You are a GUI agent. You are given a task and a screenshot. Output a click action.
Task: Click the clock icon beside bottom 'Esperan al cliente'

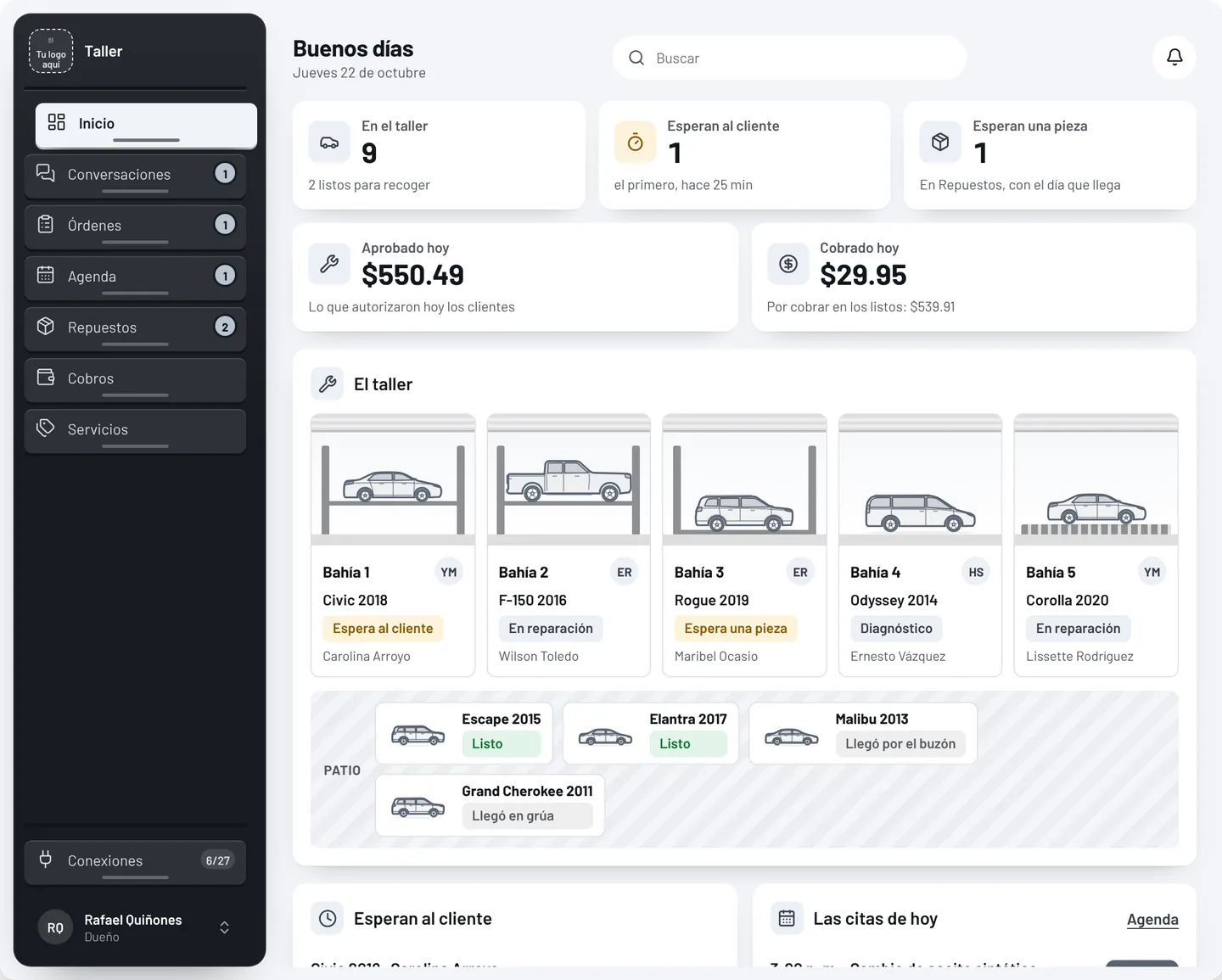(x=328, y=918)
